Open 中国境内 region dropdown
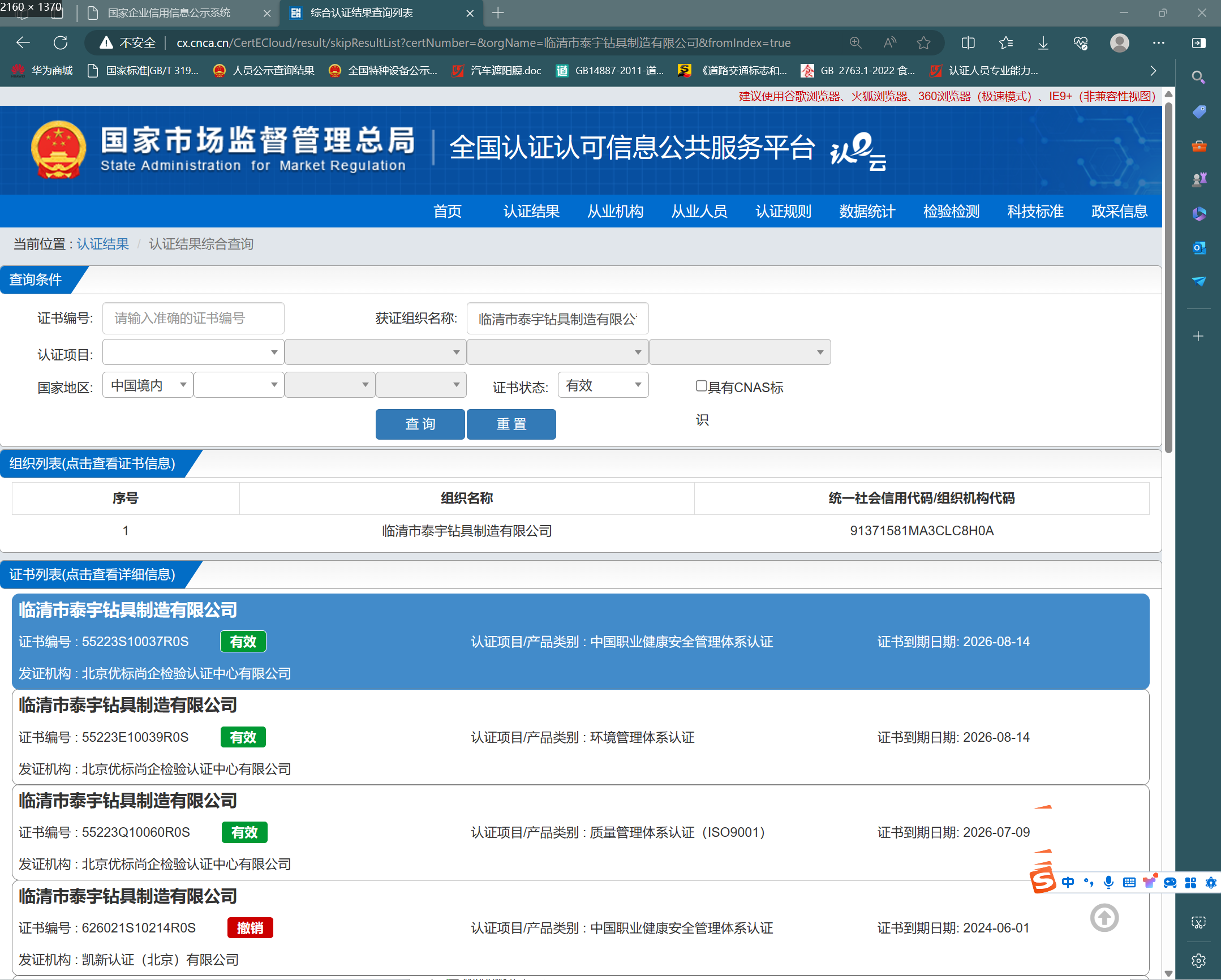Screen dimensions: 1221x980 pyautogui.click(x=148, y=385)
